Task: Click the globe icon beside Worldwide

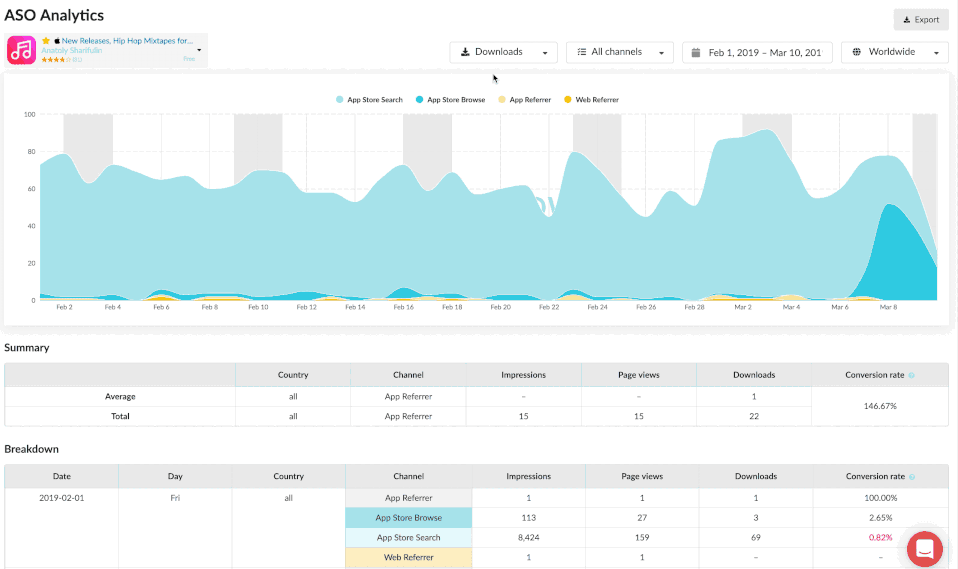Action: click(x=856, y=52)
